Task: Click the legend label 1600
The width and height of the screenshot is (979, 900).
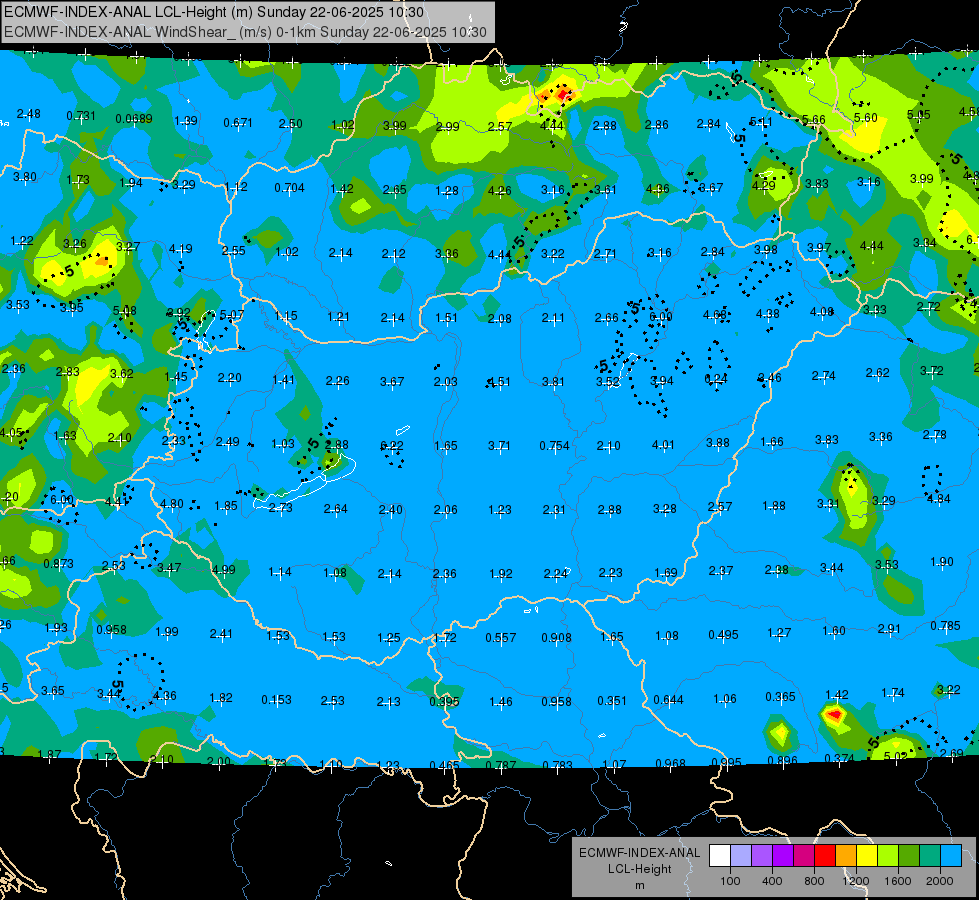Action: point(897,881)
